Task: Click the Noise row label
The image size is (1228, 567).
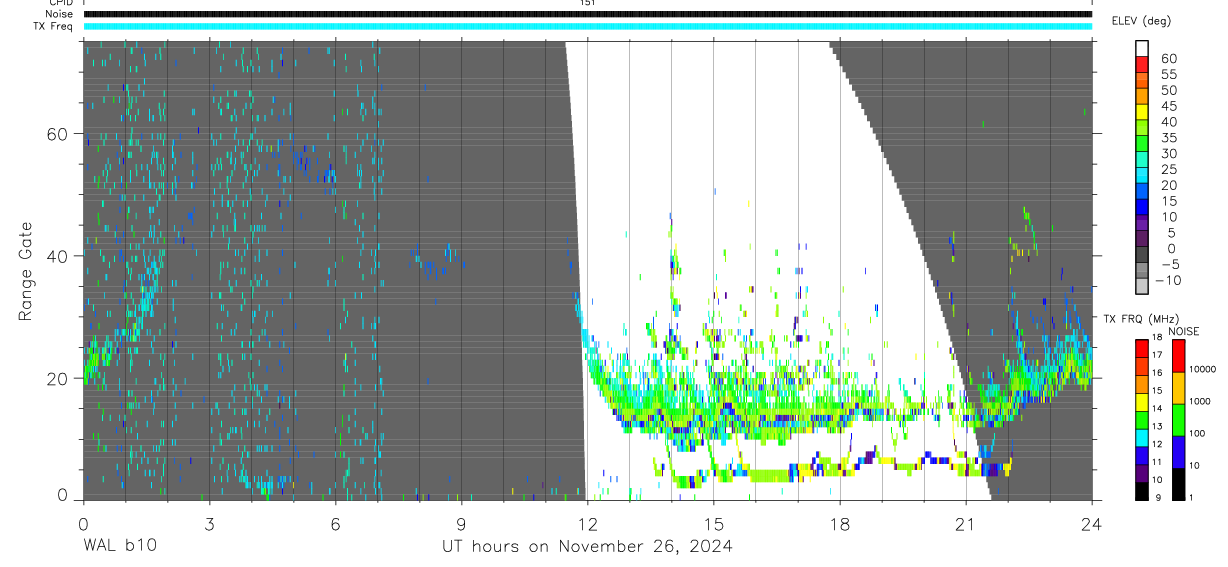Action: click(x=59, y=14)
